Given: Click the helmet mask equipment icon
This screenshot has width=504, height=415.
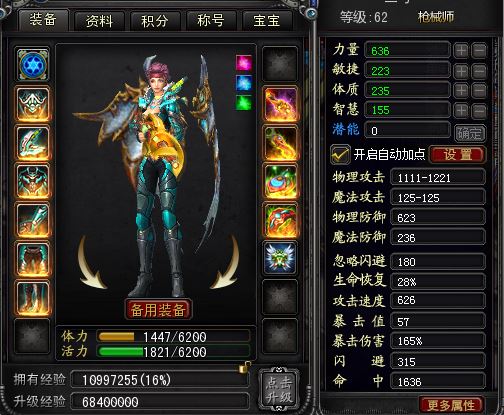Looking at the screenshot, I should click(32, 104).
